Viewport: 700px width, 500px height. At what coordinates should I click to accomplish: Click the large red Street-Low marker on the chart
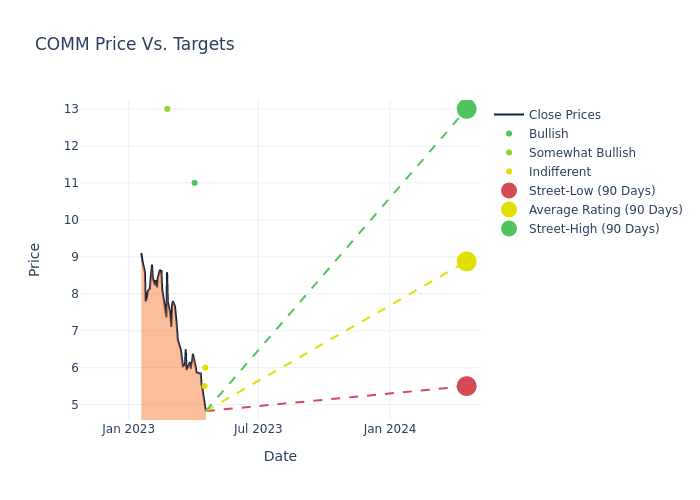[x=466, y=386]
